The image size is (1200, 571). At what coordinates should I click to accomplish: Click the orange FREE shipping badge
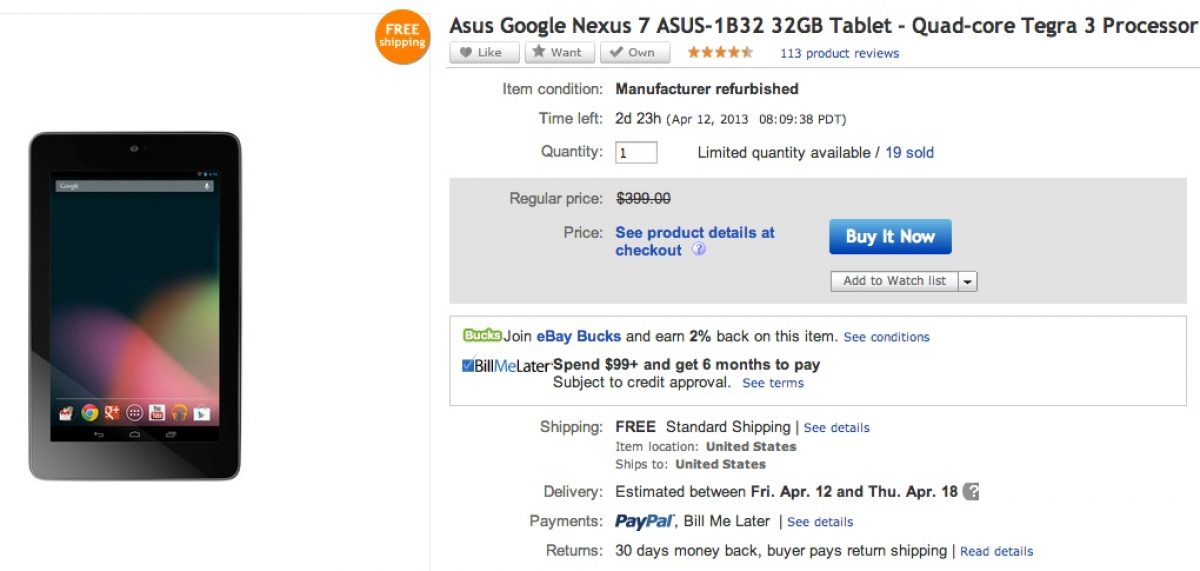tap(402, 37)
